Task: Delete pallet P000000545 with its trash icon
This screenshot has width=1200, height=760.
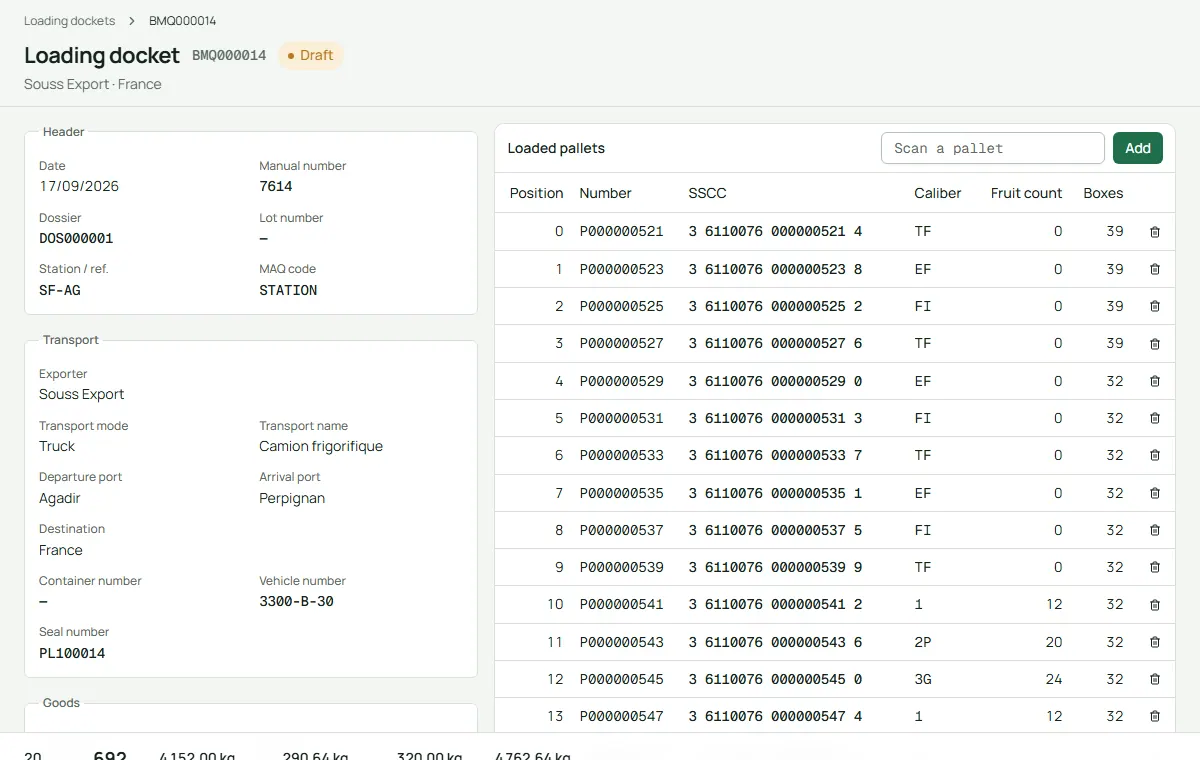Action: [x=1155, y=679]
